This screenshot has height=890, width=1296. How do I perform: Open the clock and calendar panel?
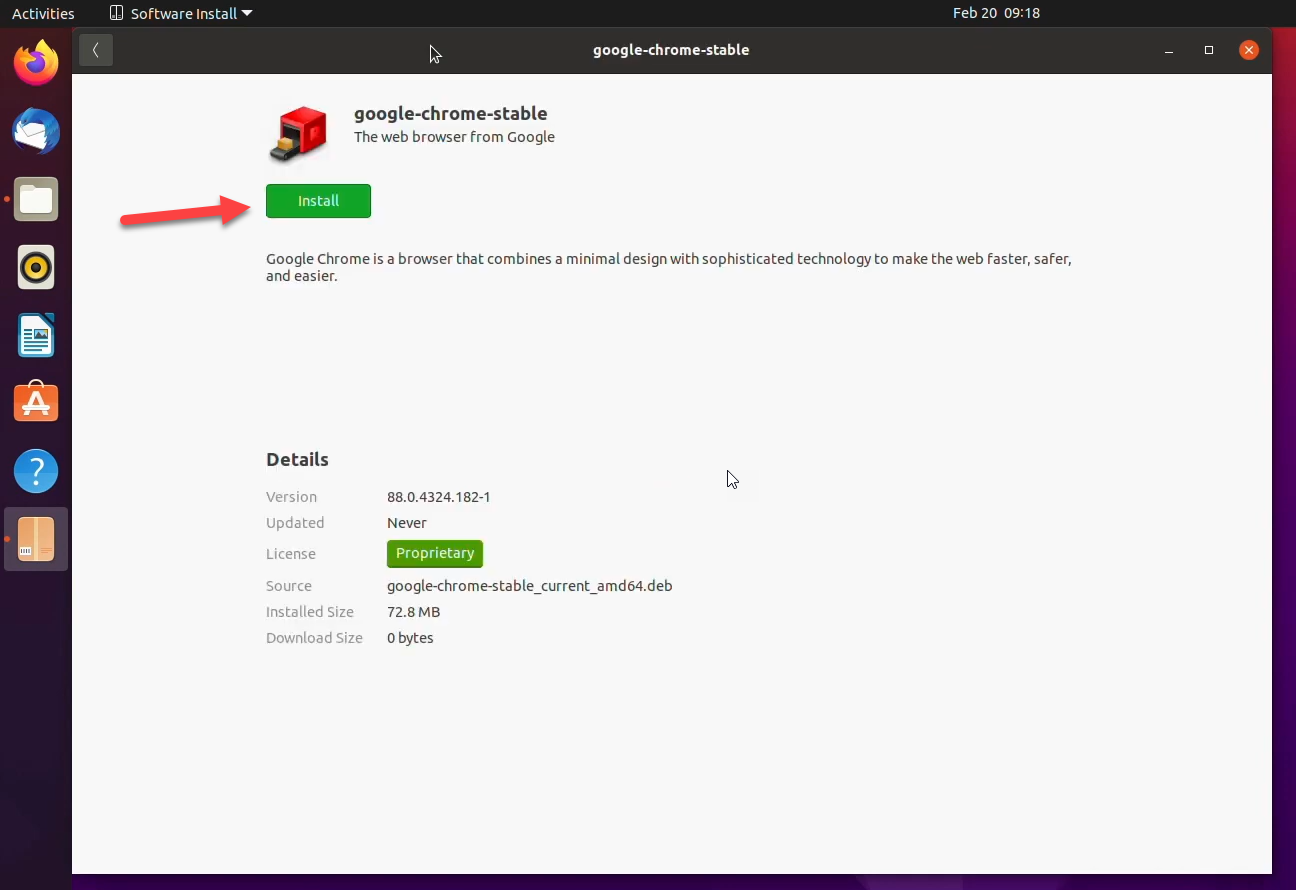coord(996,14)
